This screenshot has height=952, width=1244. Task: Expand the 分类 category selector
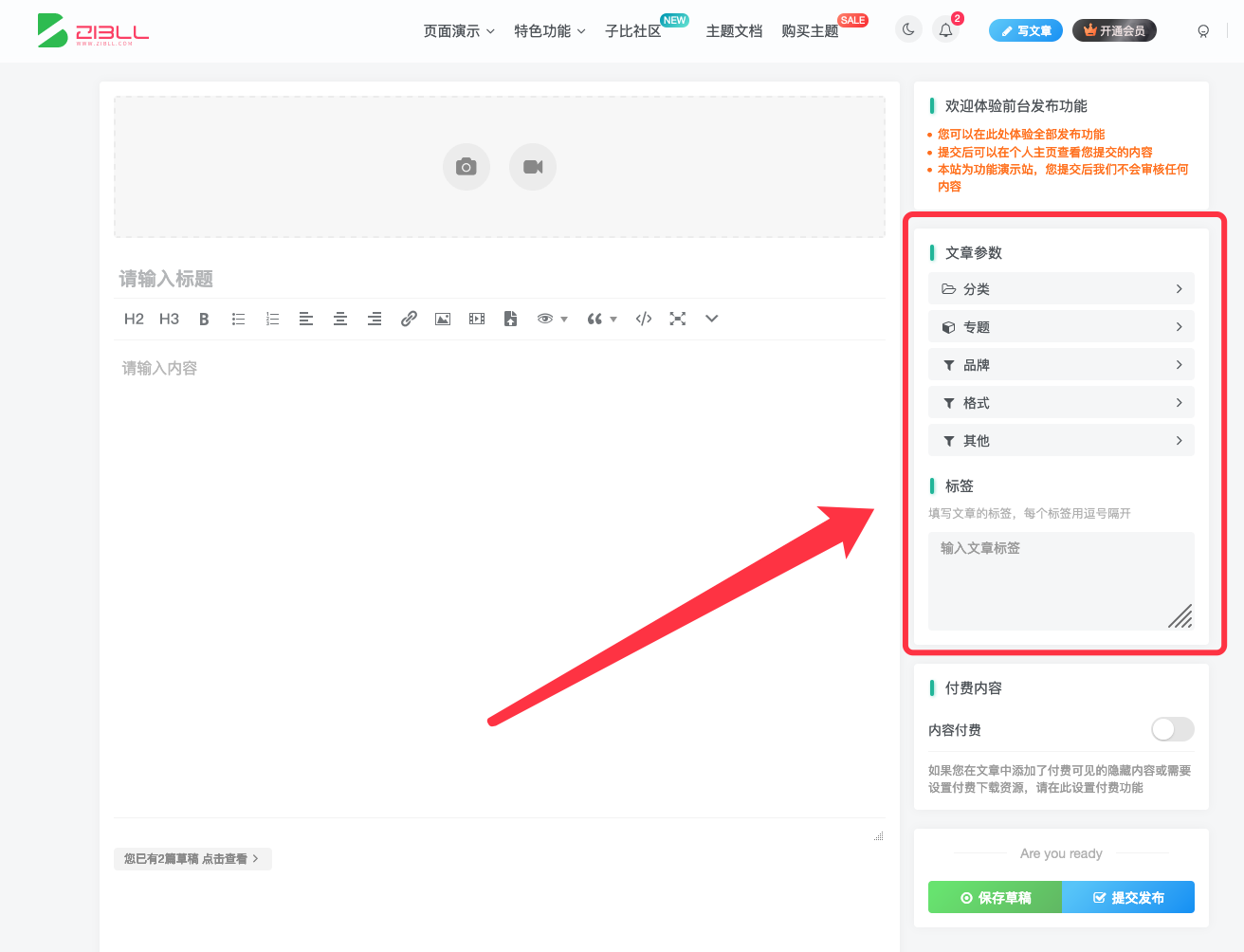click(x=1060, y=288)
